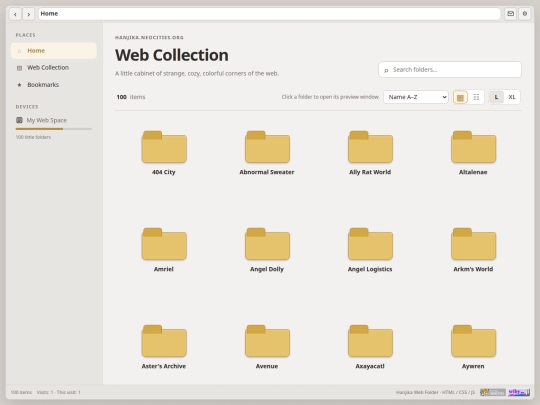Viewport: 540px width, 405px height.
Task: Open the Arkm's World folder
Action: (x=473, y=250)
